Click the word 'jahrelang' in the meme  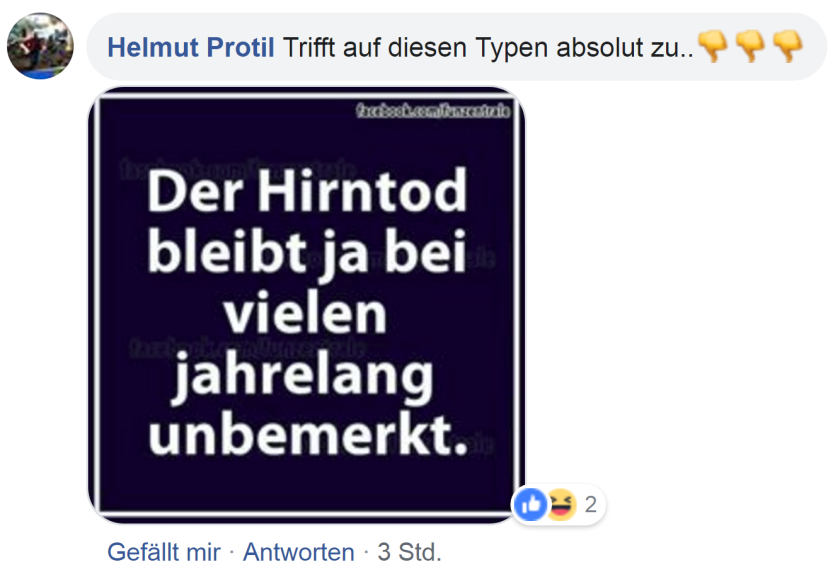(303, 376)
